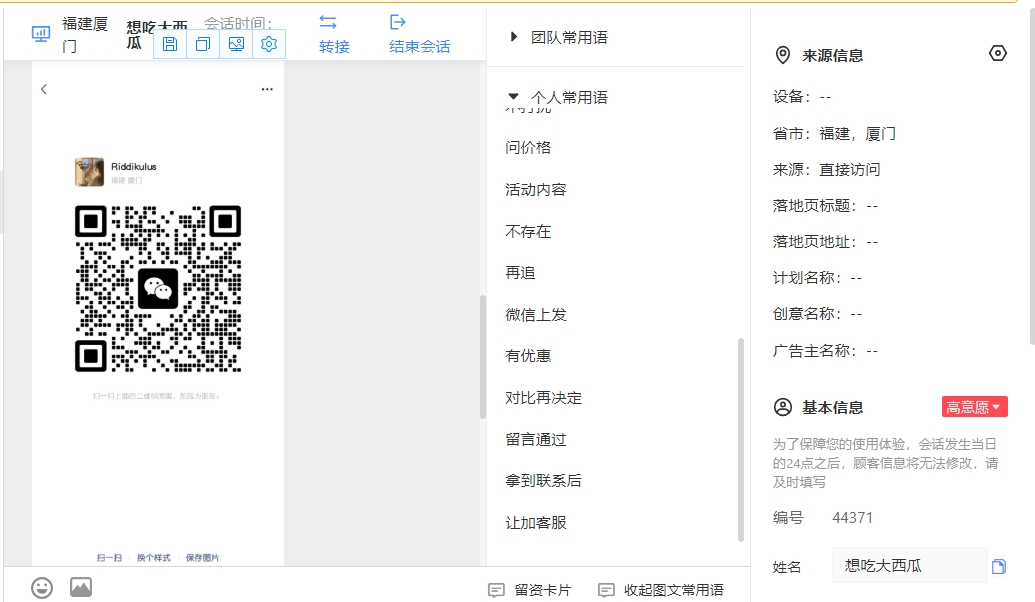Open the WeChat QR code image
The height and width of the screenshot is (602, 1035).
[158, 288]
